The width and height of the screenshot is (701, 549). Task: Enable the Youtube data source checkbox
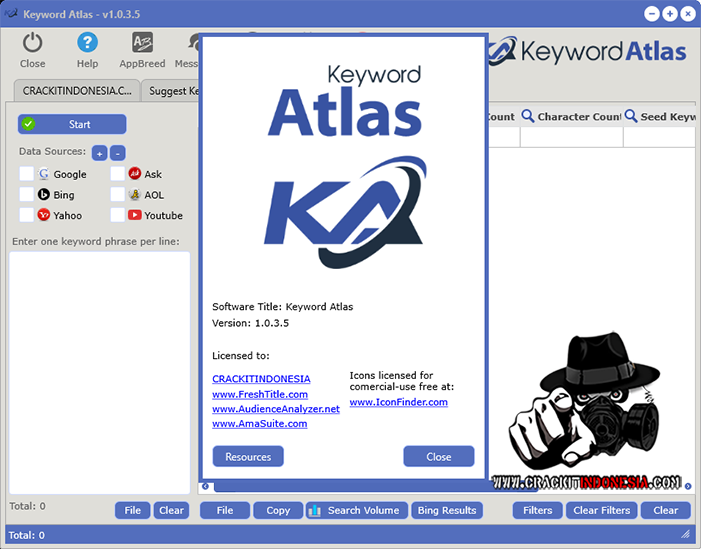tap(117, 215)
